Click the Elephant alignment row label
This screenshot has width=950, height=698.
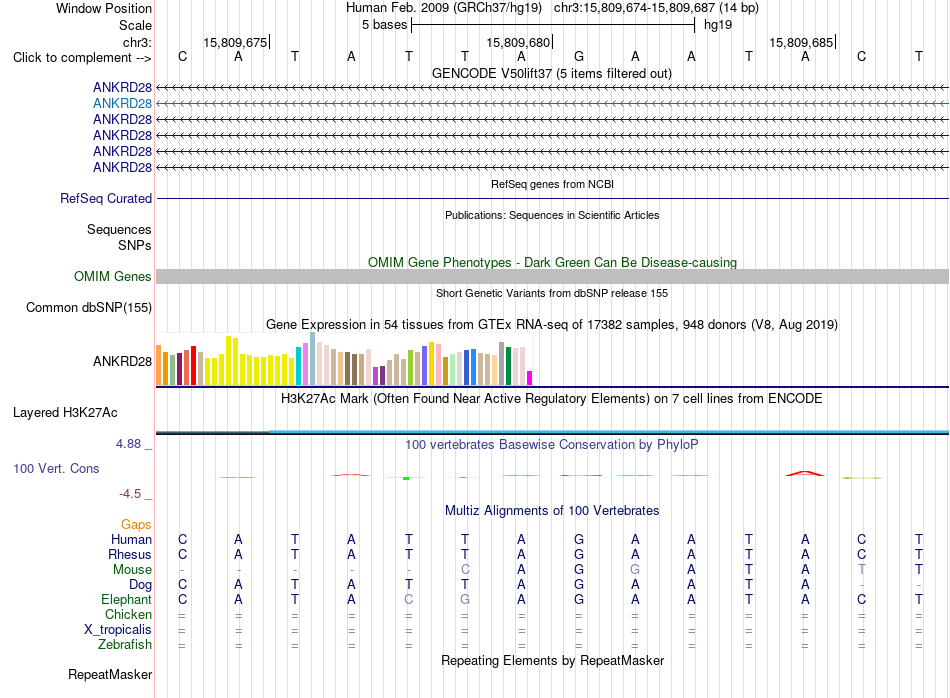click(x=126, y=600)
